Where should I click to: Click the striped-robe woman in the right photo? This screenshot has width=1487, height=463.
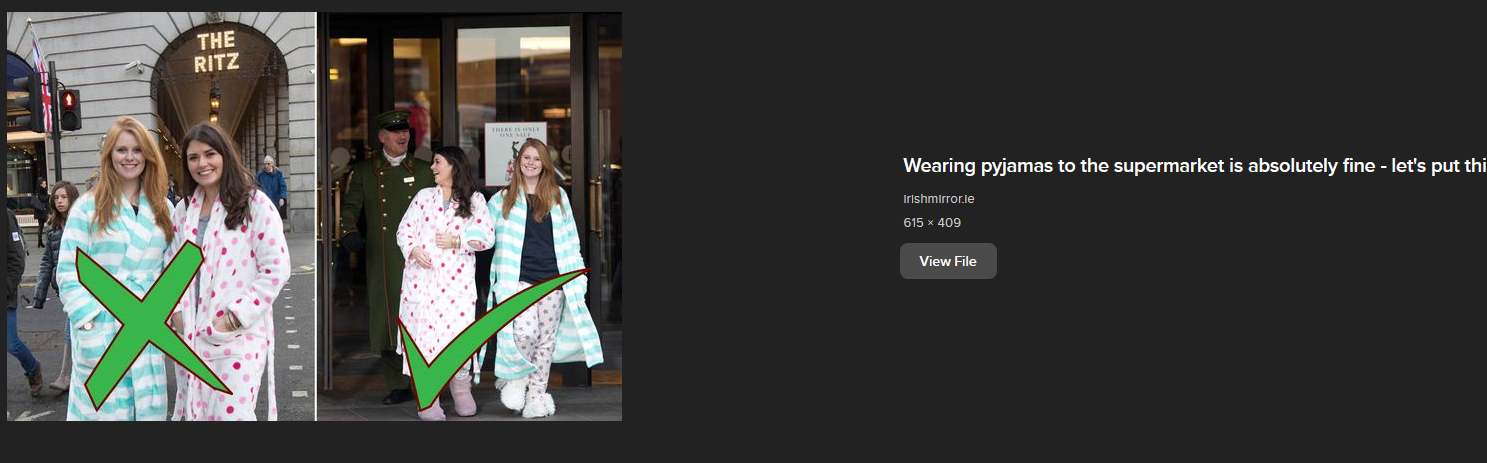coord(541,276)
